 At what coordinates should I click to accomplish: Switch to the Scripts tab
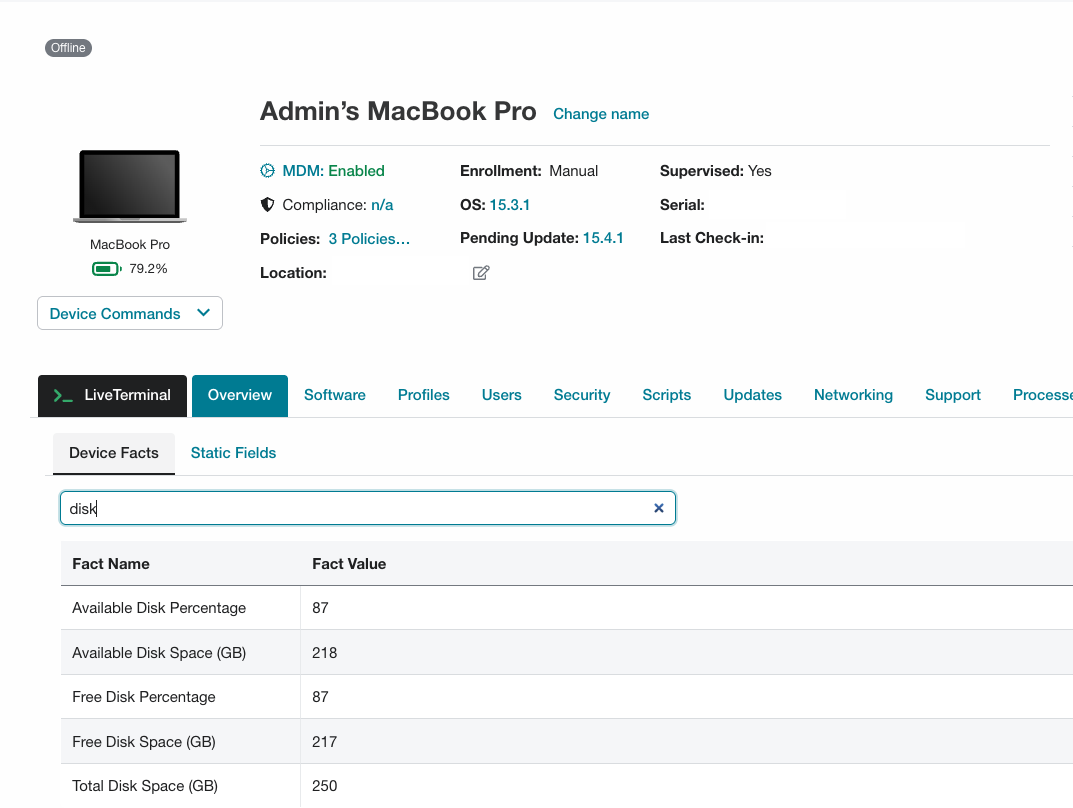pyautogui.click(x=667, y=395)
